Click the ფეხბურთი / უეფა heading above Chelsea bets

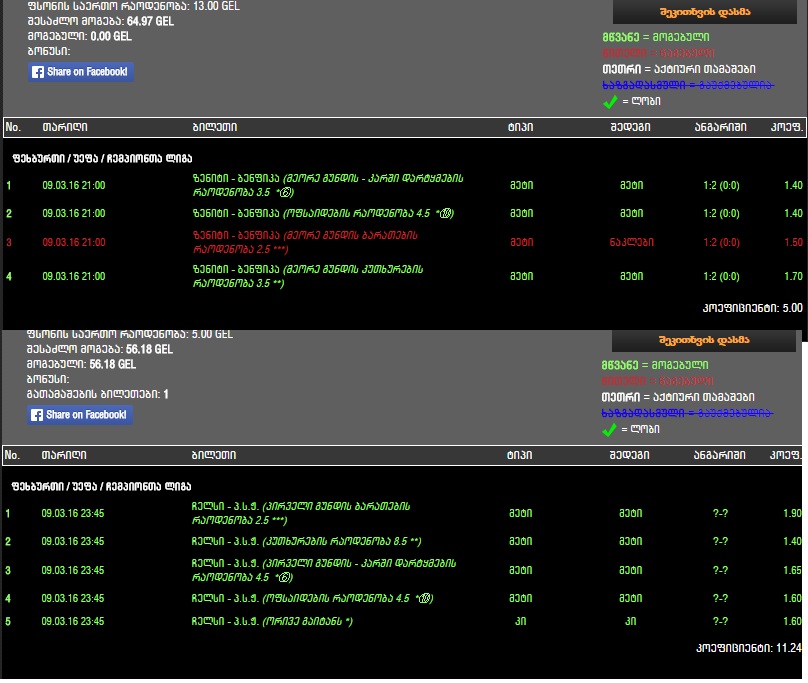[x=101, y=487]
